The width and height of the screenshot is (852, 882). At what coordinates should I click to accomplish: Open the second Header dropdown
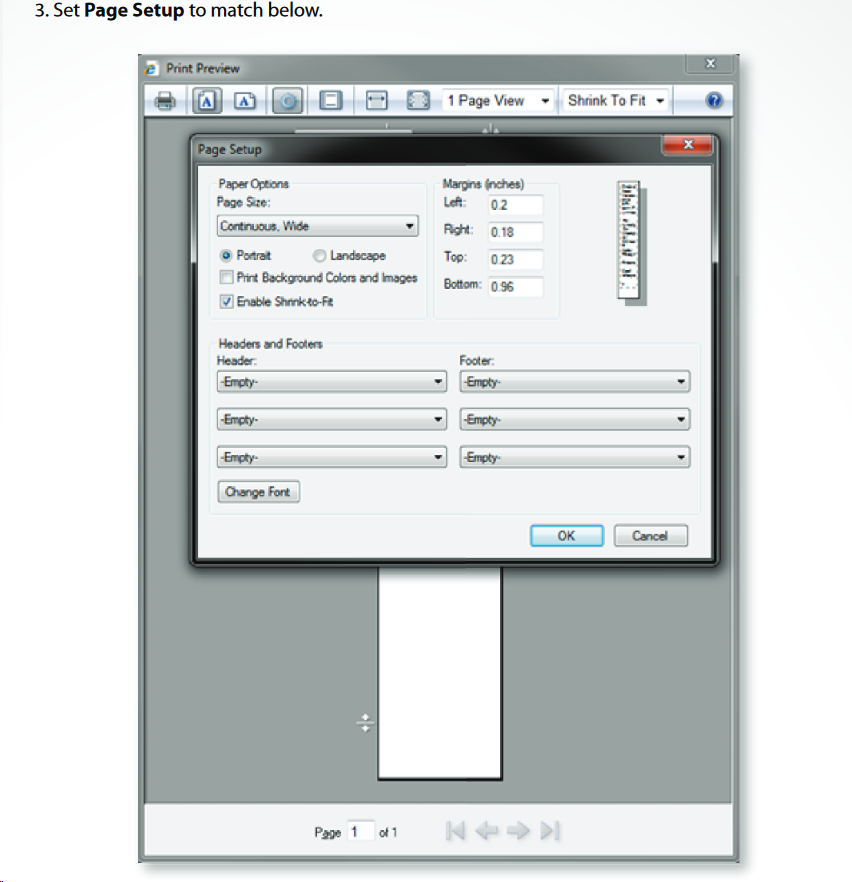tap(332, 420)
